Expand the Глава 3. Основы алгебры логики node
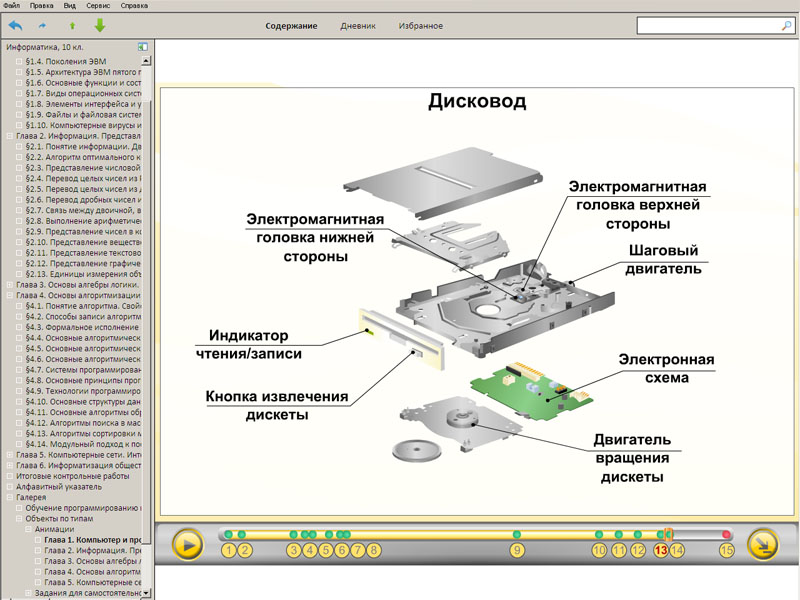Viewport: 800px width, 600px height. 9,285
